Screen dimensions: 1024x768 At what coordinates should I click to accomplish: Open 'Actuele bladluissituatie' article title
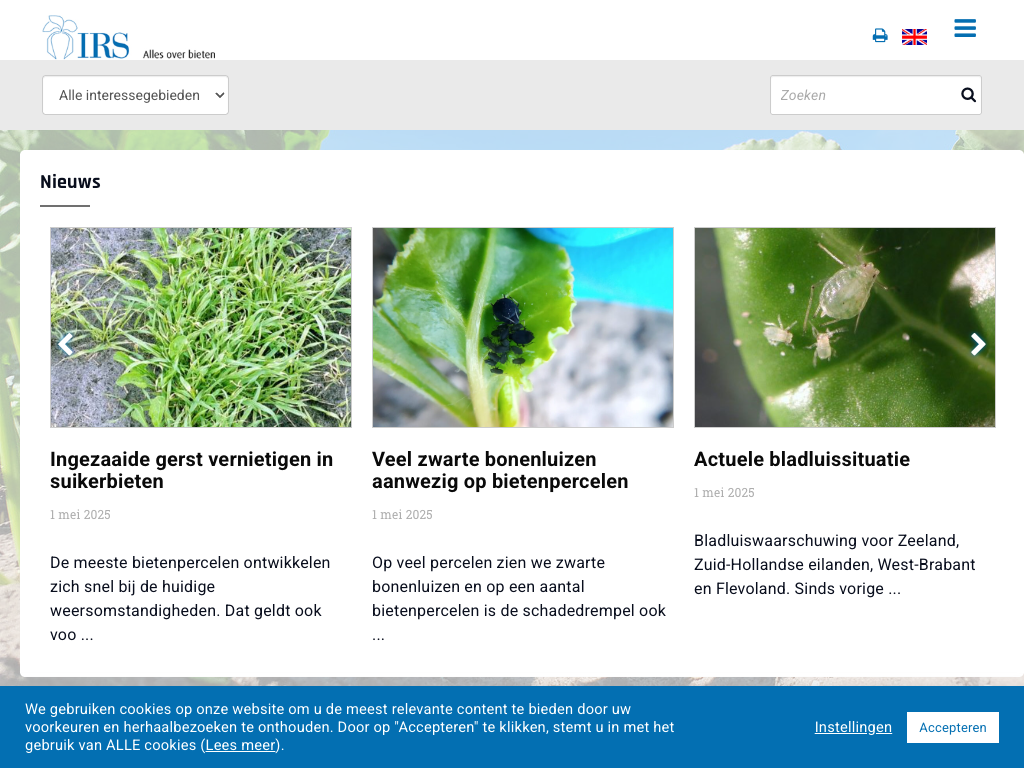802,459
